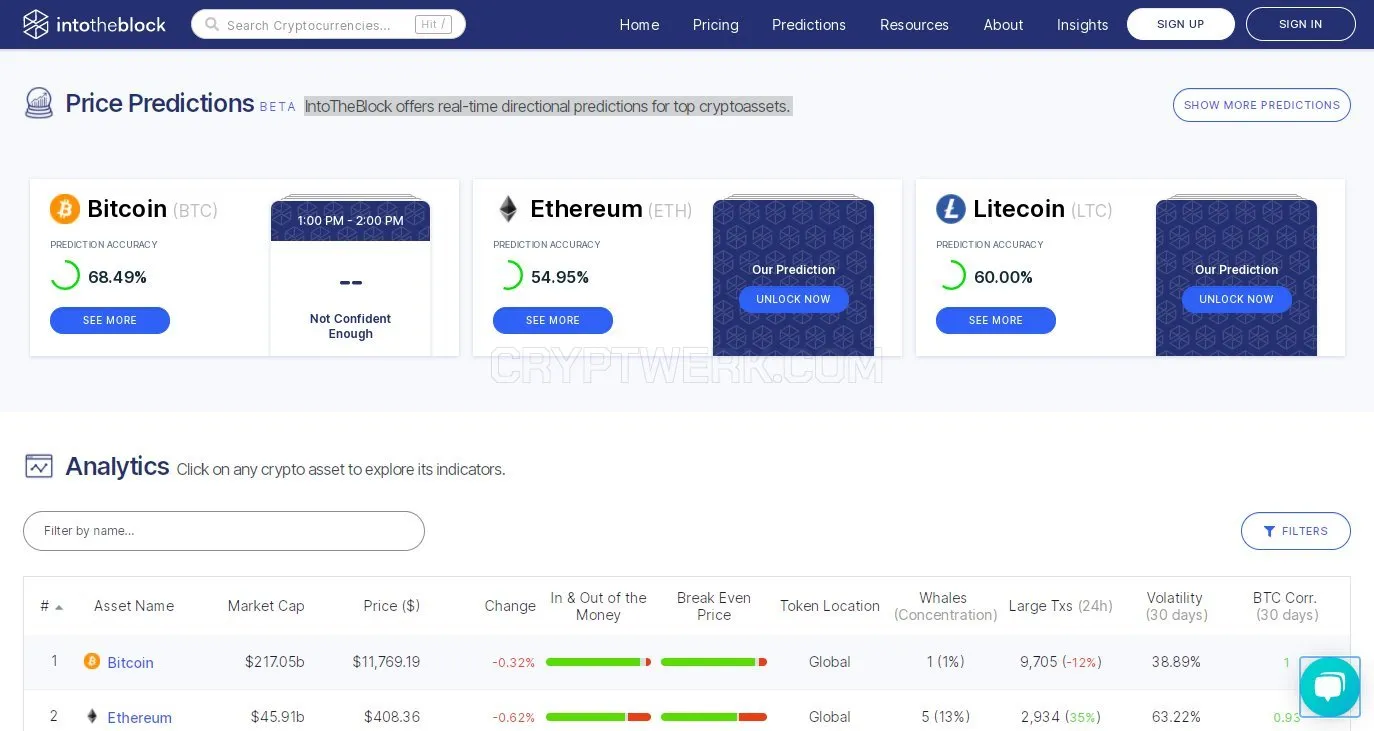Image resolution: width=1374 pixels, height=731 pixels.
Task: Click the Litecoin prediction accuracy ring
Action: point(951,275)
